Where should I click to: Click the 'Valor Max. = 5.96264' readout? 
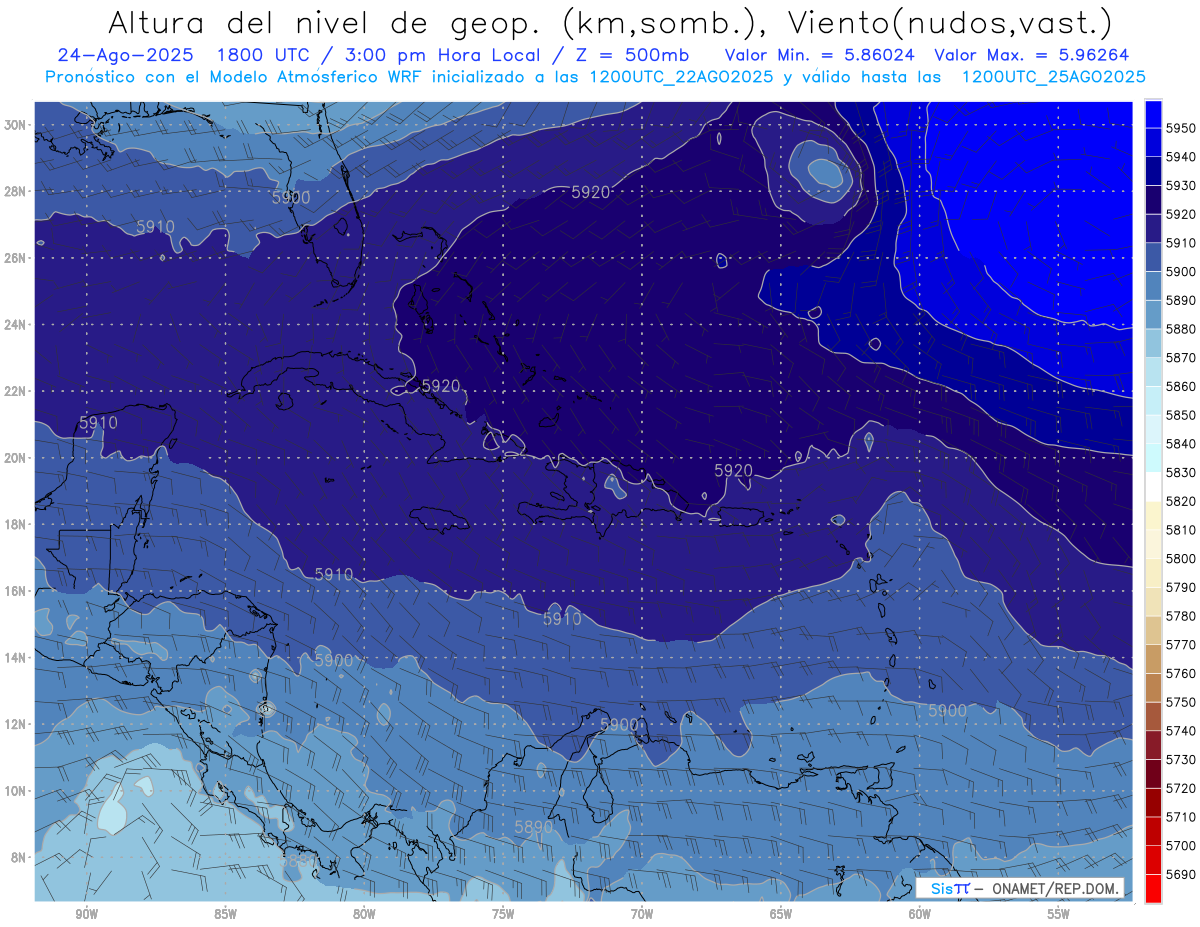pos(1032,54)
